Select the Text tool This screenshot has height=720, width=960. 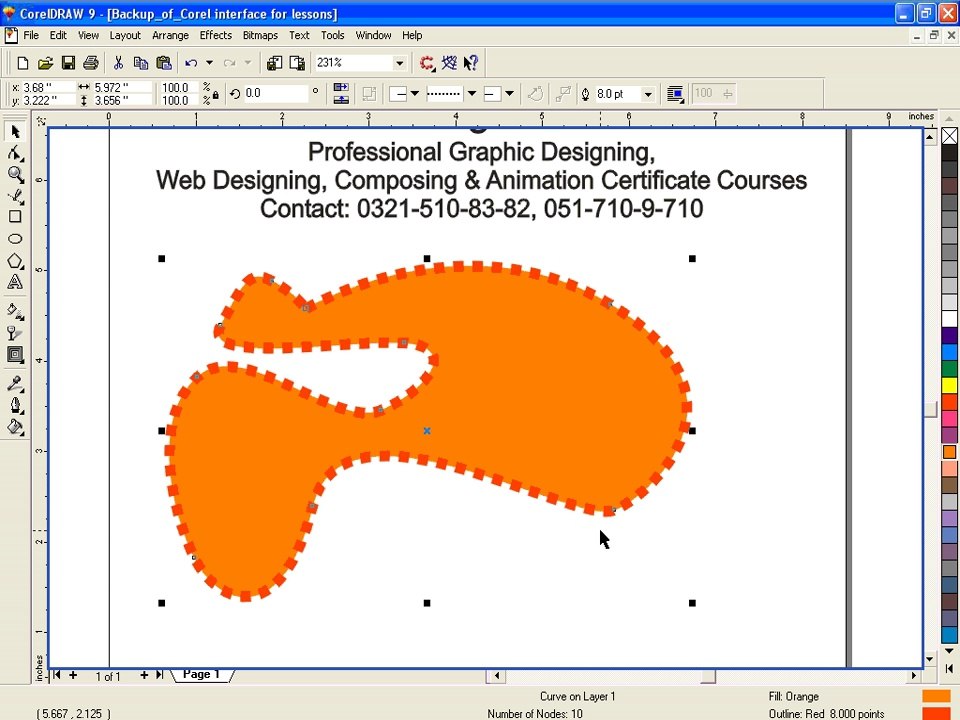(x=15, y=282)
